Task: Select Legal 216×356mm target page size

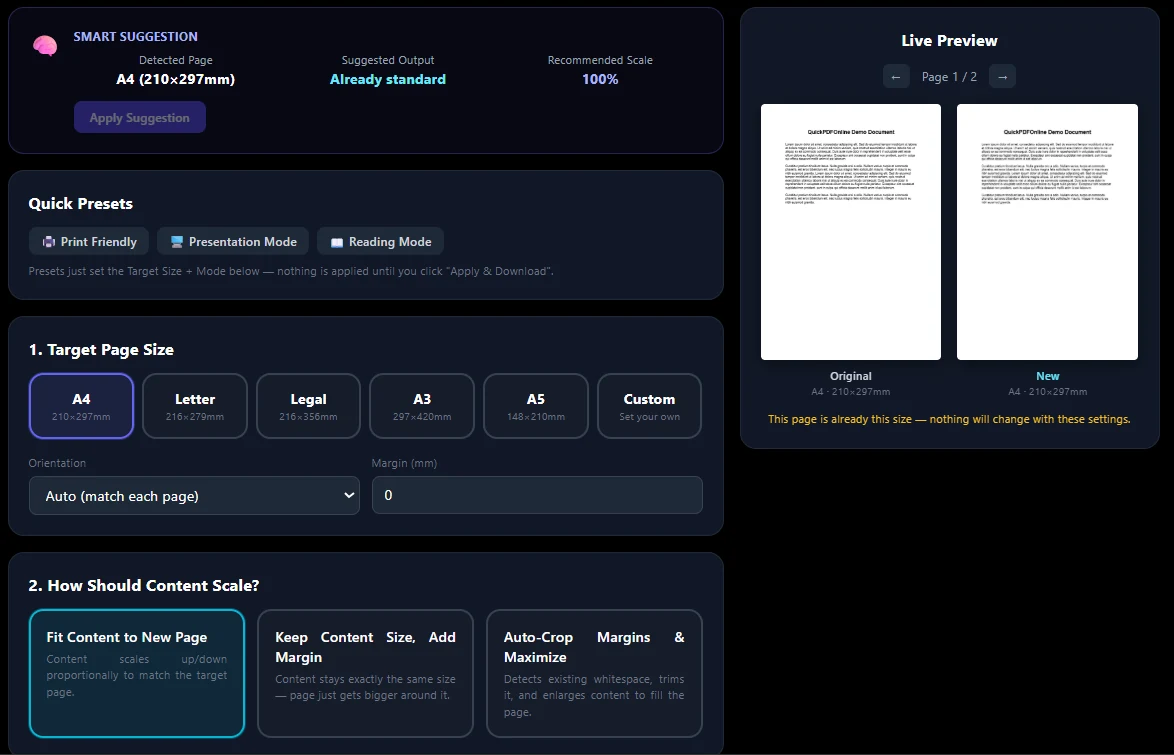Action: (308, 406)
